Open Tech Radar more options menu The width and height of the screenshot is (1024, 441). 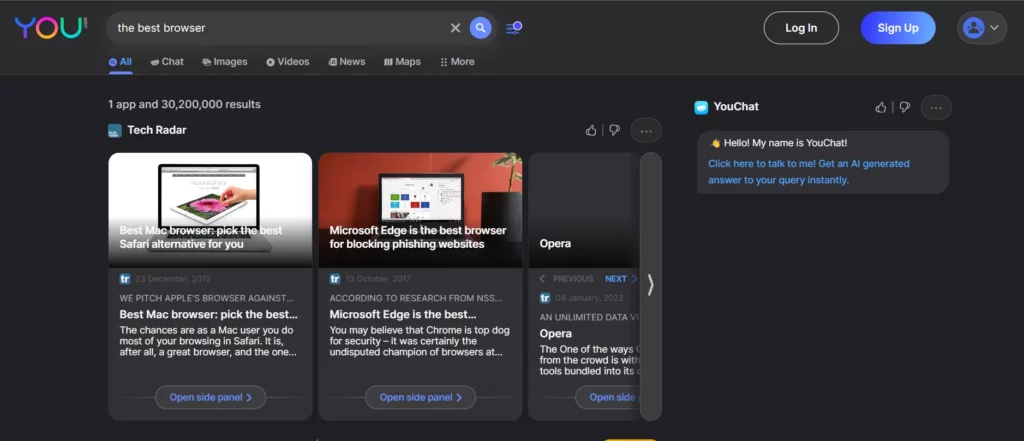[x=646, y=131]
